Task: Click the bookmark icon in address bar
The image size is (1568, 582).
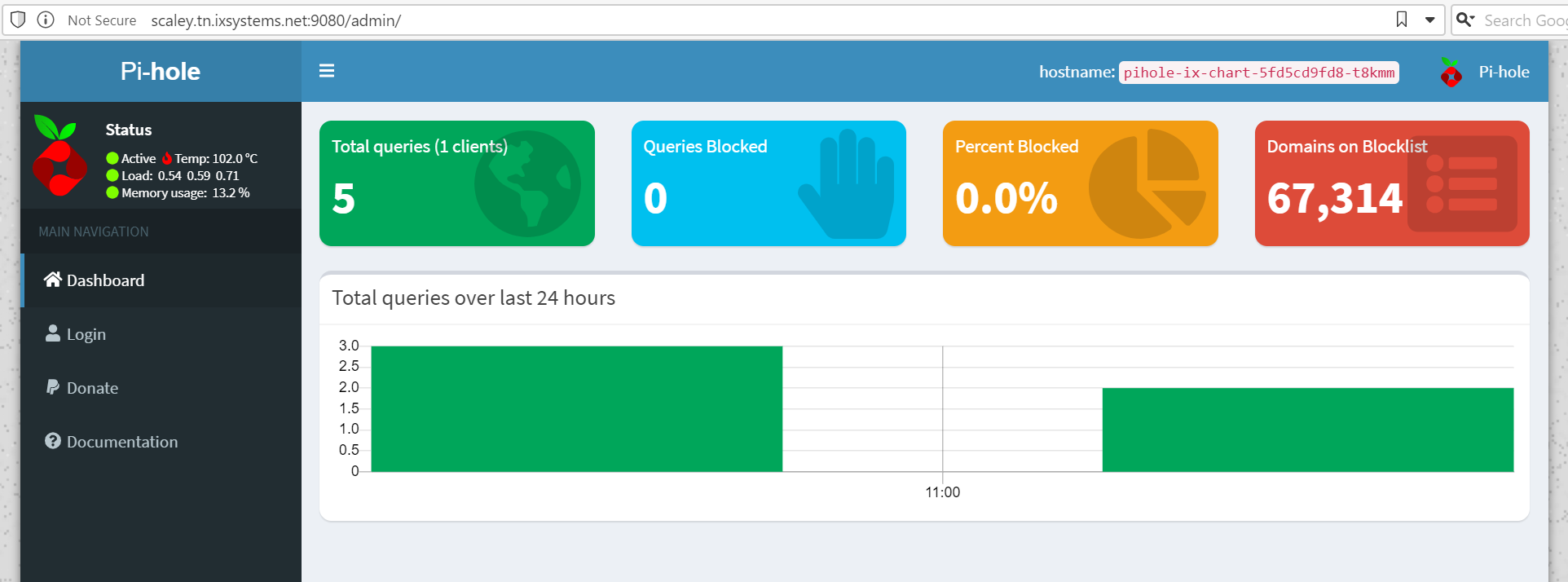Action: pyautogui.click(x=1402, y=20)
